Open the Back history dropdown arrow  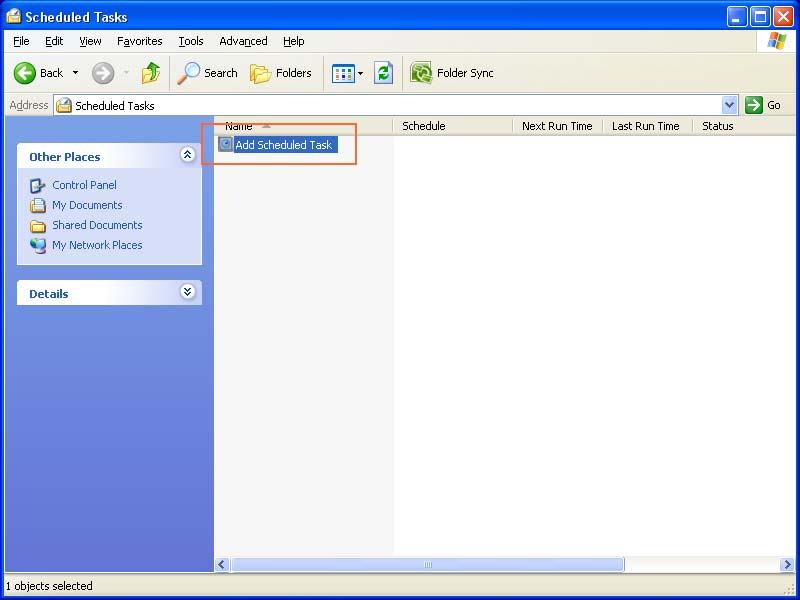[x=76, y=73]
